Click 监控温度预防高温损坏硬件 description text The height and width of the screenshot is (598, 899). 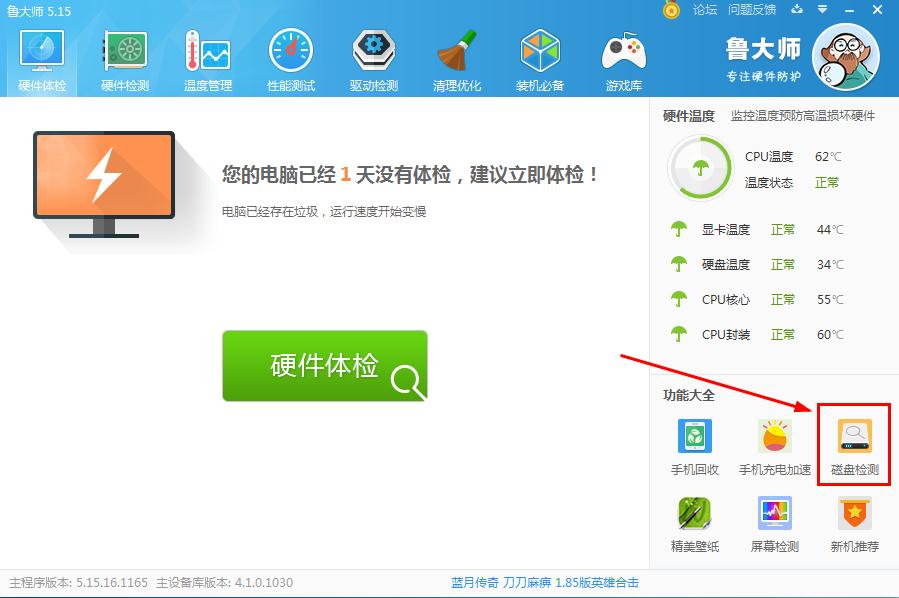click(803, 116)
